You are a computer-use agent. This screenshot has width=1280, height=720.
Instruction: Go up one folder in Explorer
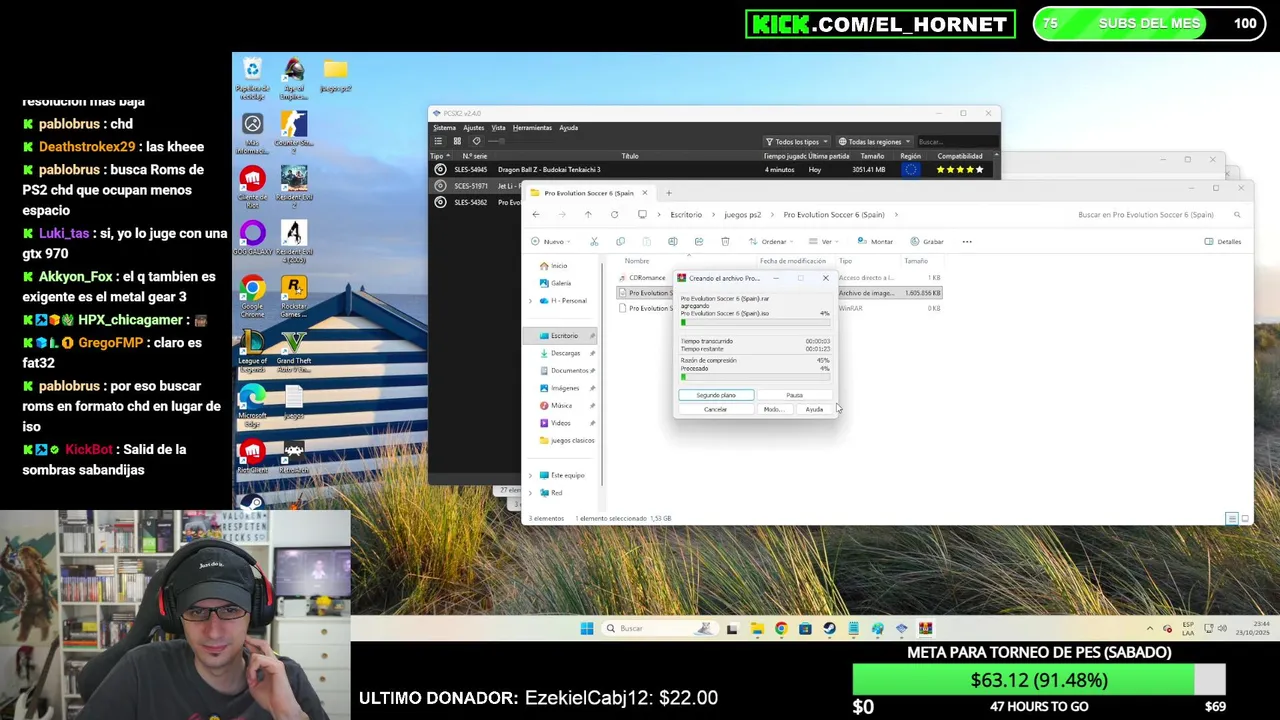tap(588, 214)
